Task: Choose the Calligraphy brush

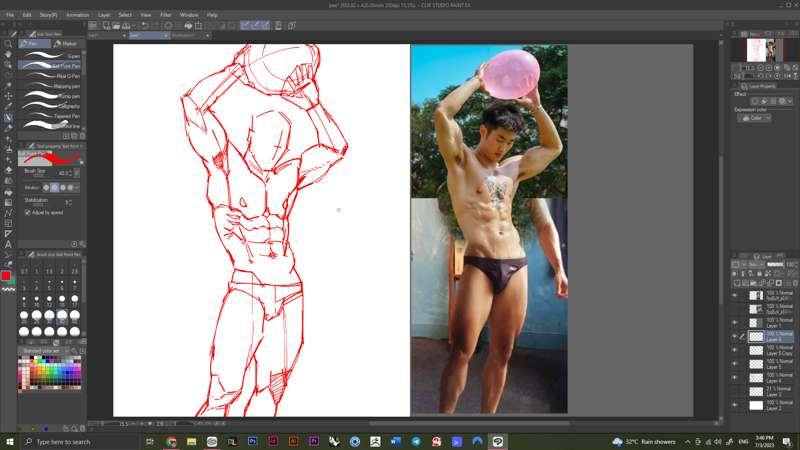Action: coord(49,106)
